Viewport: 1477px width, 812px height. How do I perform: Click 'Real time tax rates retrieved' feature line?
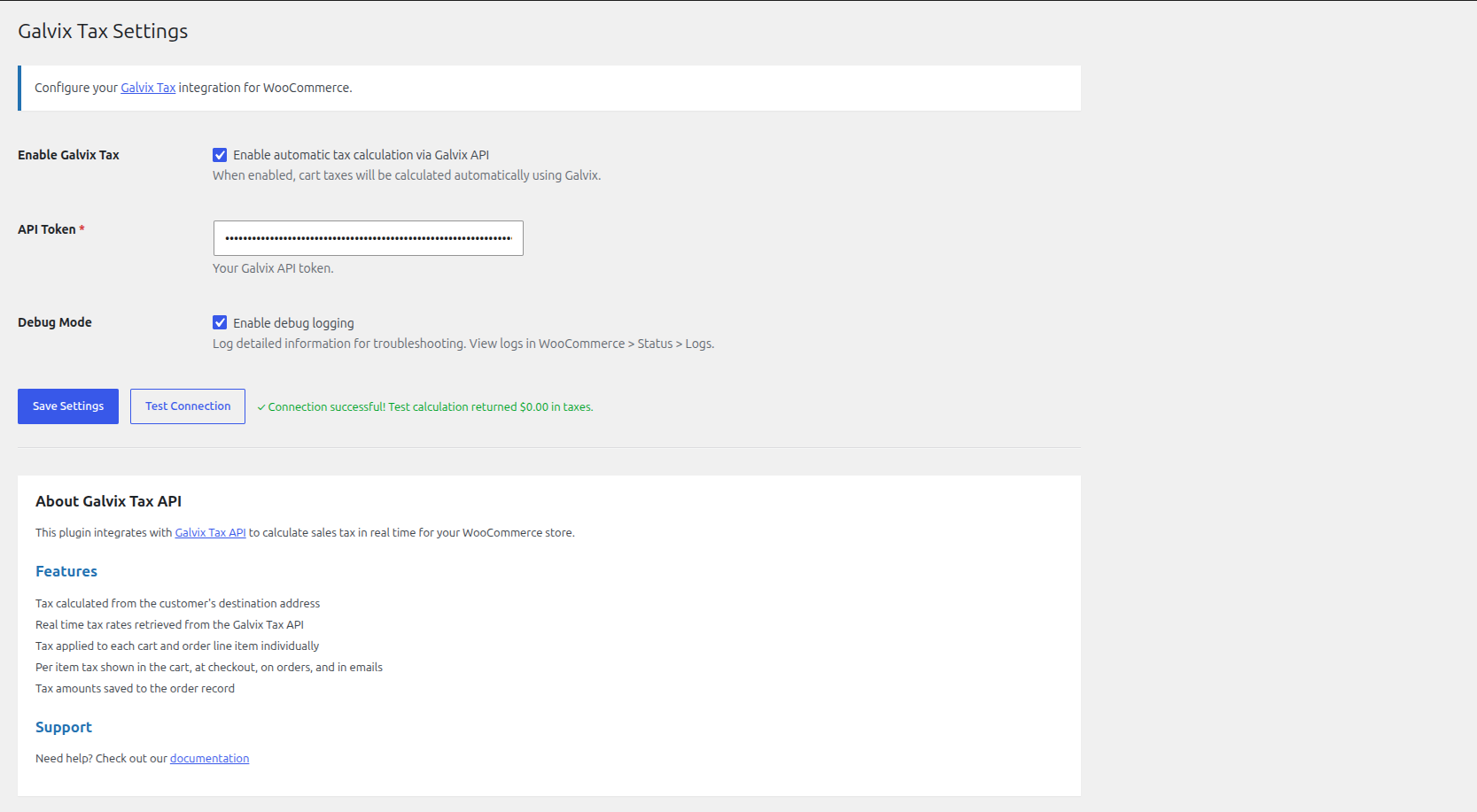click(x=169, y=624)
